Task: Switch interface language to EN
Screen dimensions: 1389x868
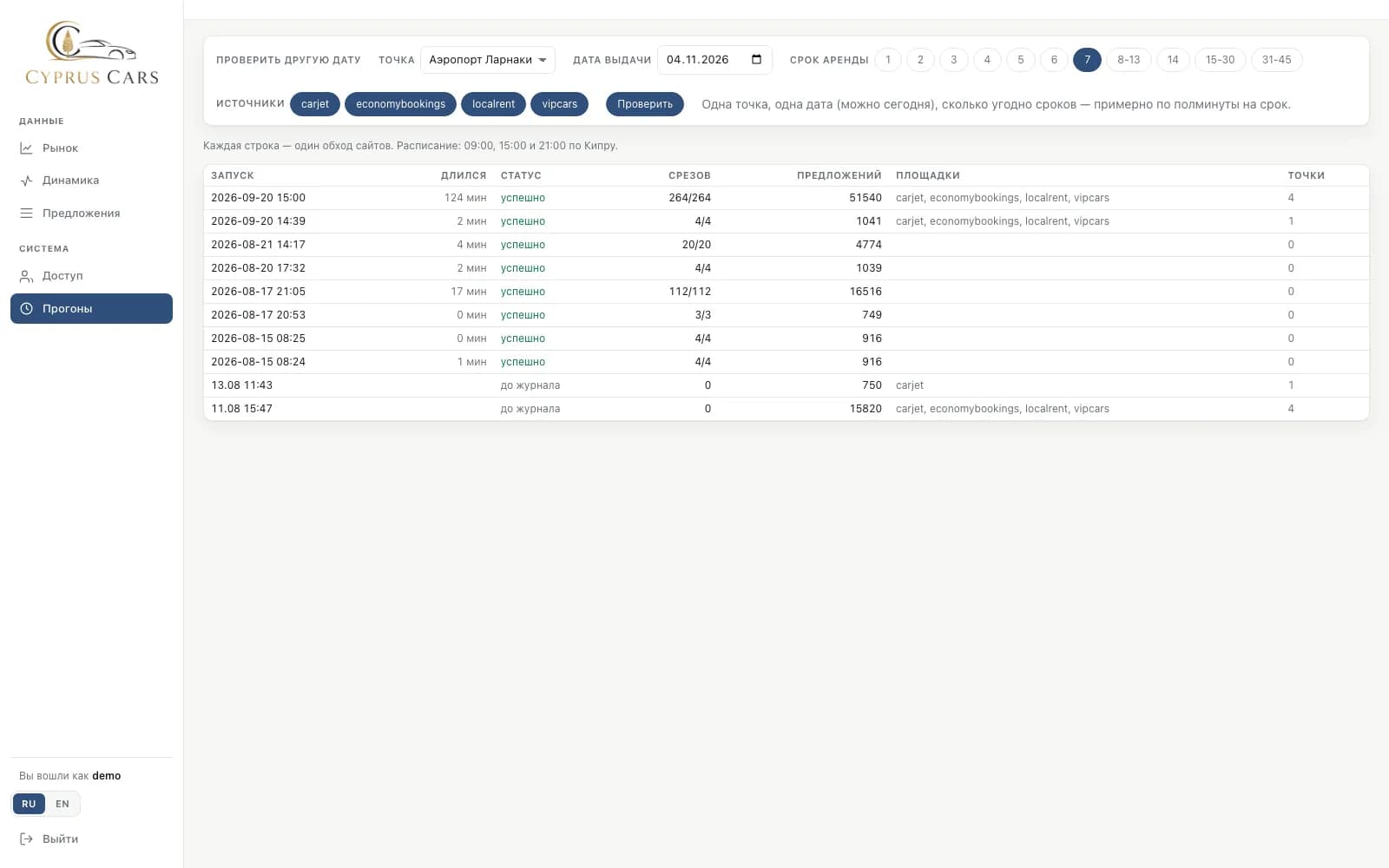Action: 63,804
